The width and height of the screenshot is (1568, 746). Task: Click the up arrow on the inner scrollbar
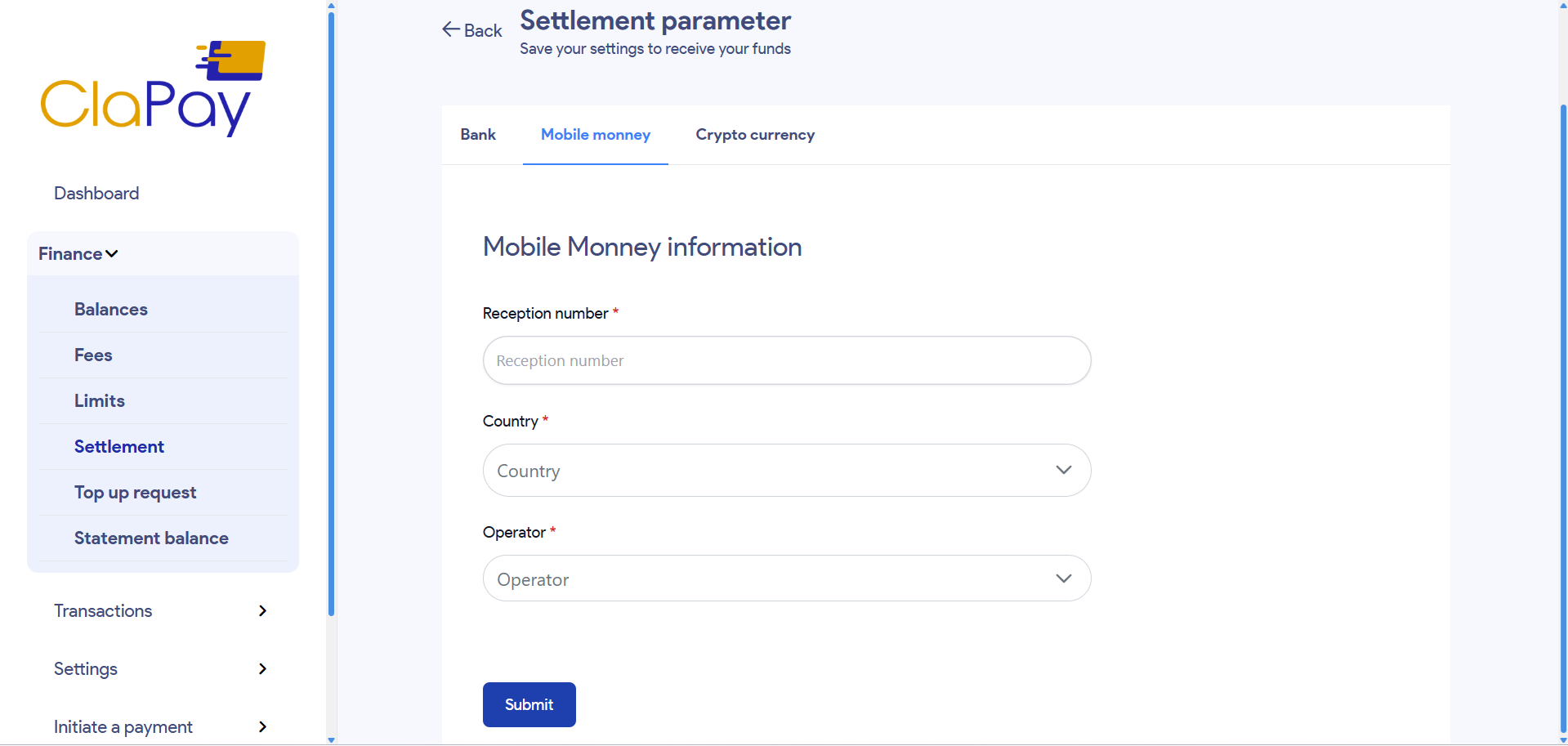331,6
